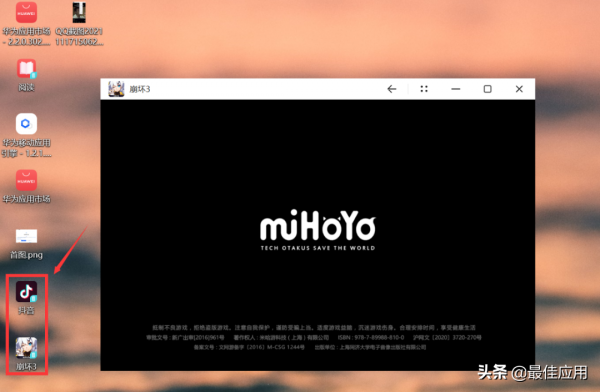Open the four-dot menu in 崩坏3 title bar
Viewport: 600px width, 392px height.
[x=424, y=89]
